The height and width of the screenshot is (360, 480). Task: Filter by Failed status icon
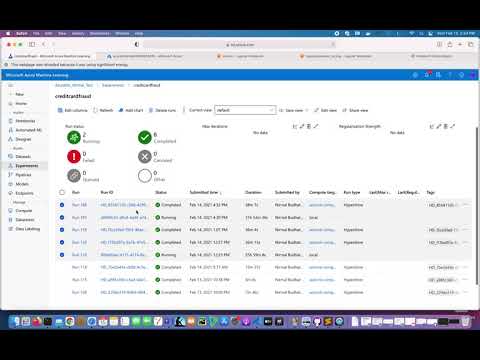(x=74, y=157)
